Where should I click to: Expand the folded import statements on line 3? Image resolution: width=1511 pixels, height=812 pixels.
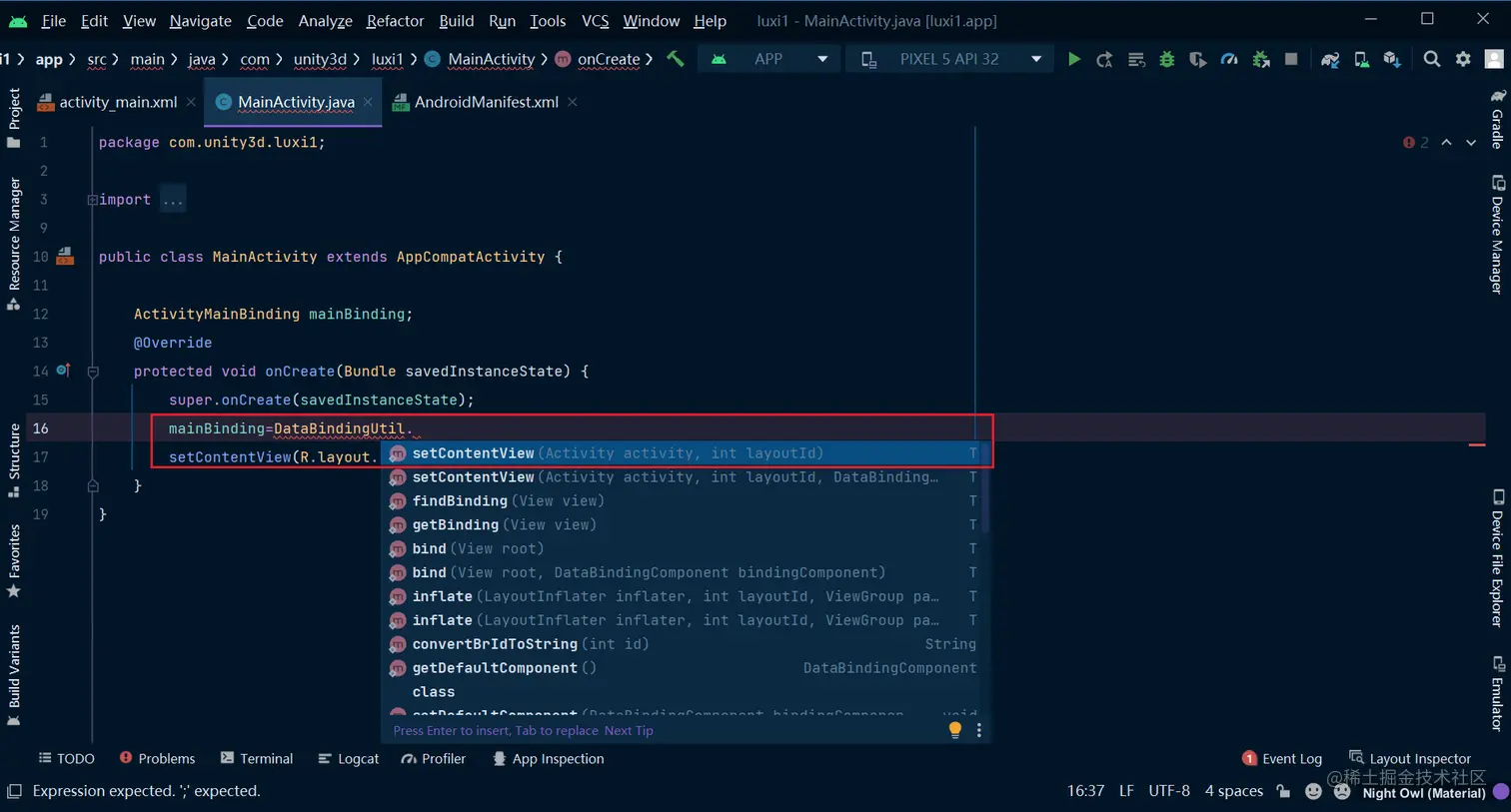click(x=92, y=200)
